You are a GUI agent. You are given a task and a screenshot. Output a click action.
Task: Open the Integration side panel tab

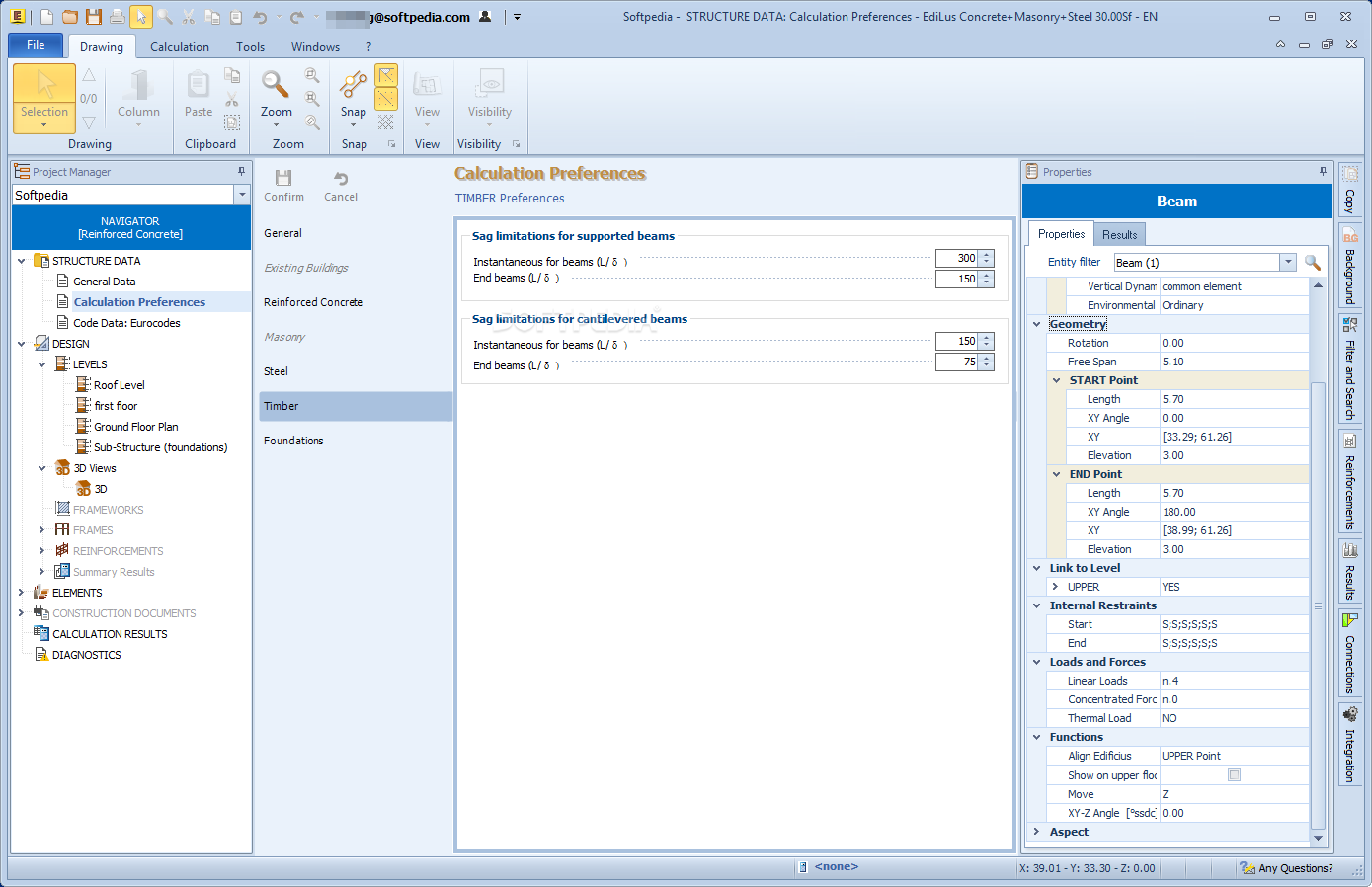[1349, 744]
